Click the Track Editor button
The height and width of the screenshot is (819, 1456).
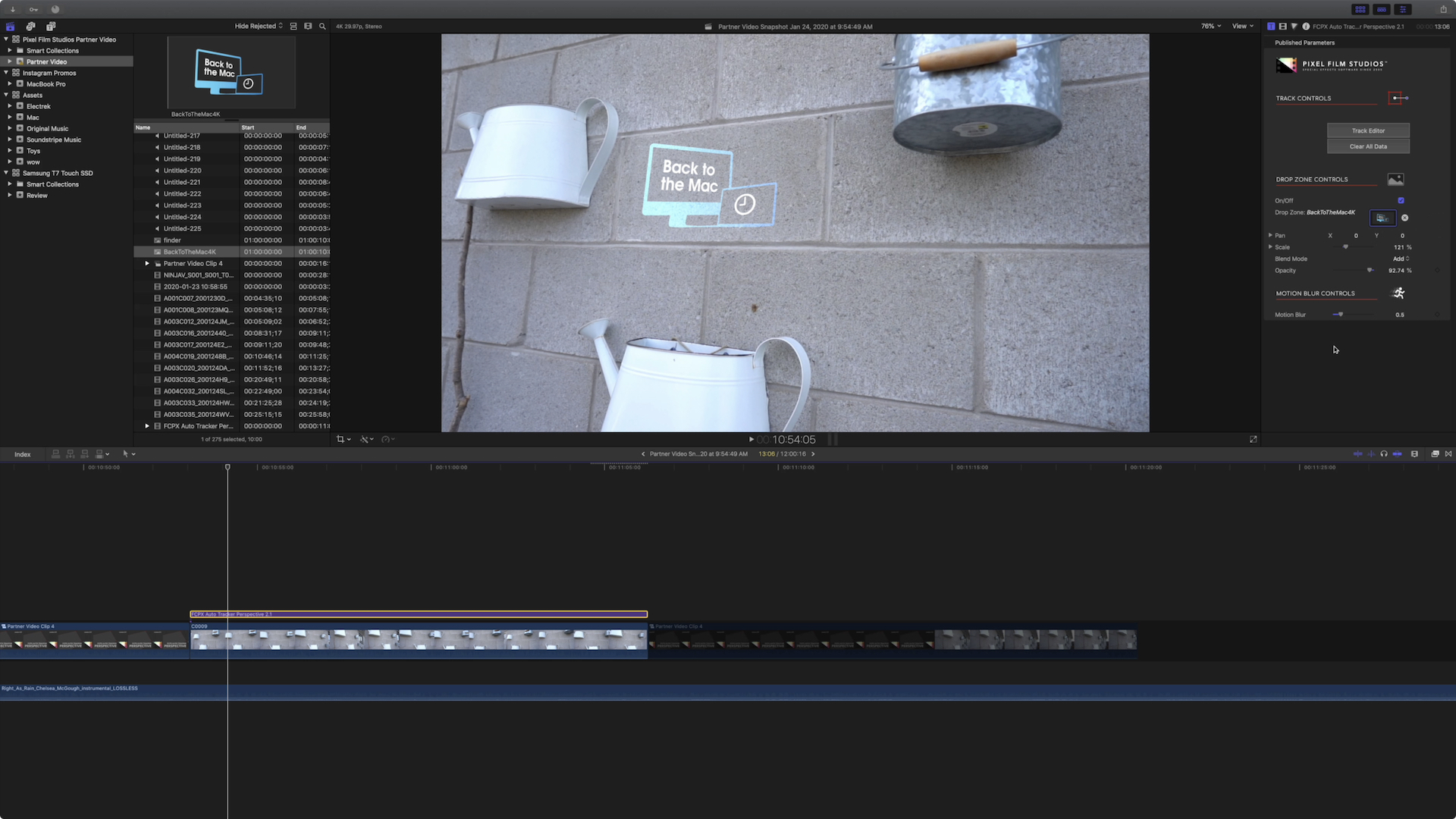pos(1367,130)
